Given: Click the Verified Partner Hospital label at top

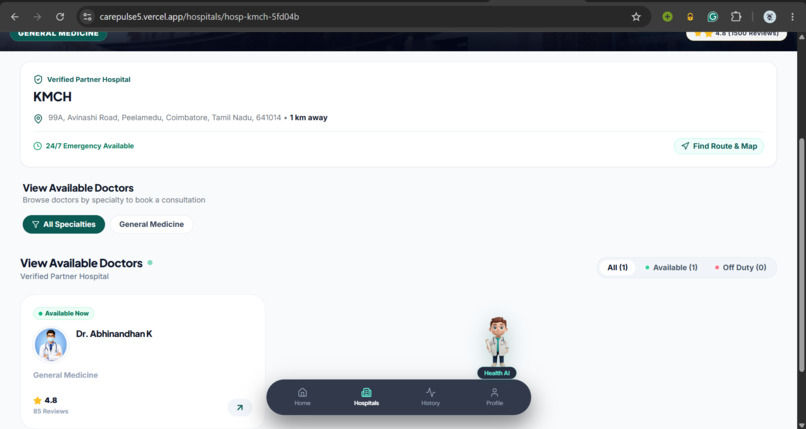Looking at the screenshot, I should point(88,80).
